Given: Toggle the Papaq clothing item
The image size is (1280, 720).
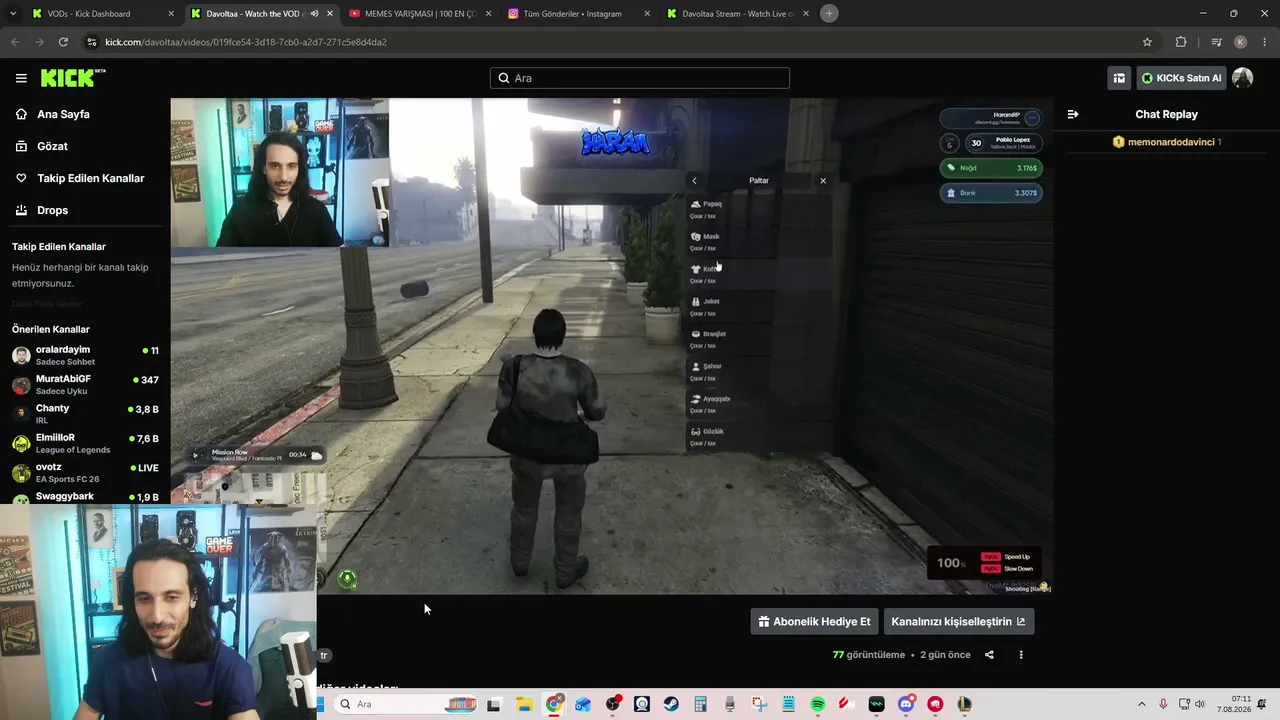Looking at the screenshot, I should (x=759, y=209).
